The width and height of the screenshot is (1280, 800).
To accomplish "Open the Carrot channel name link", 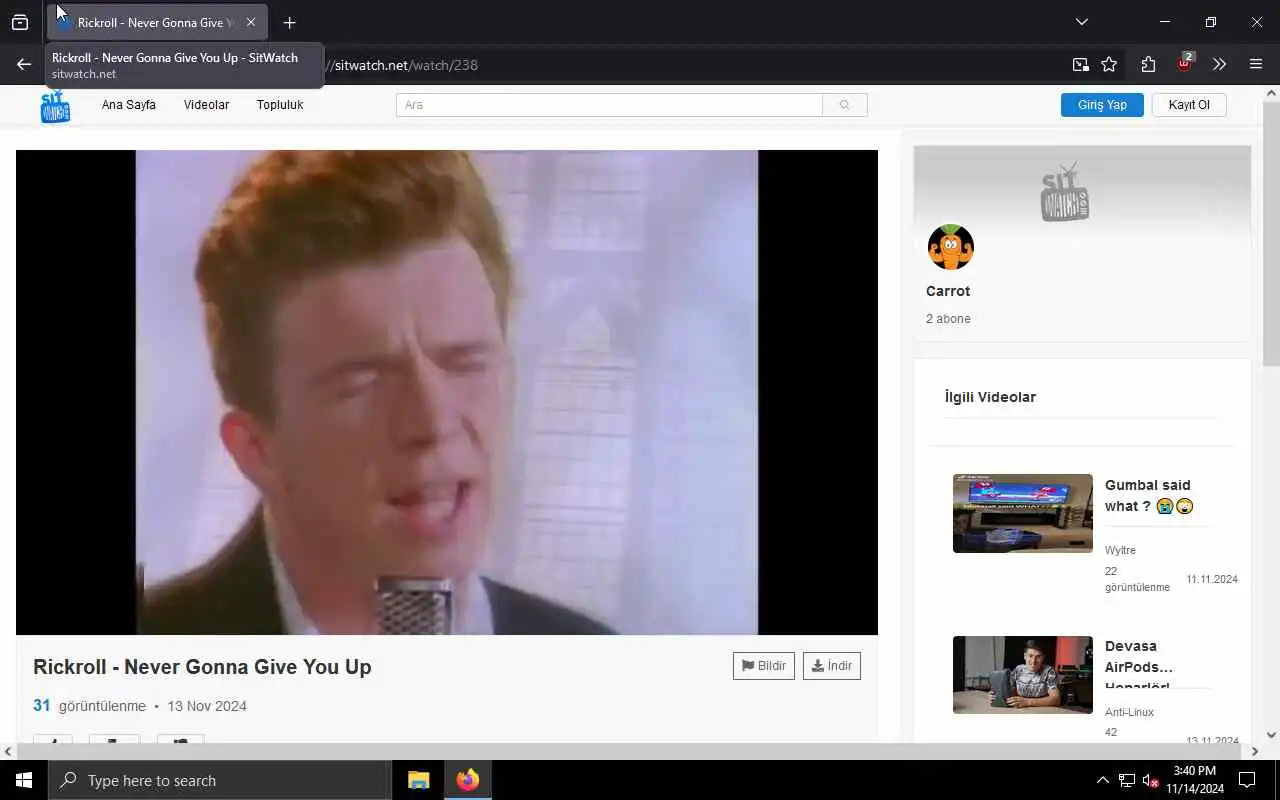I will (x=948, y=291).
